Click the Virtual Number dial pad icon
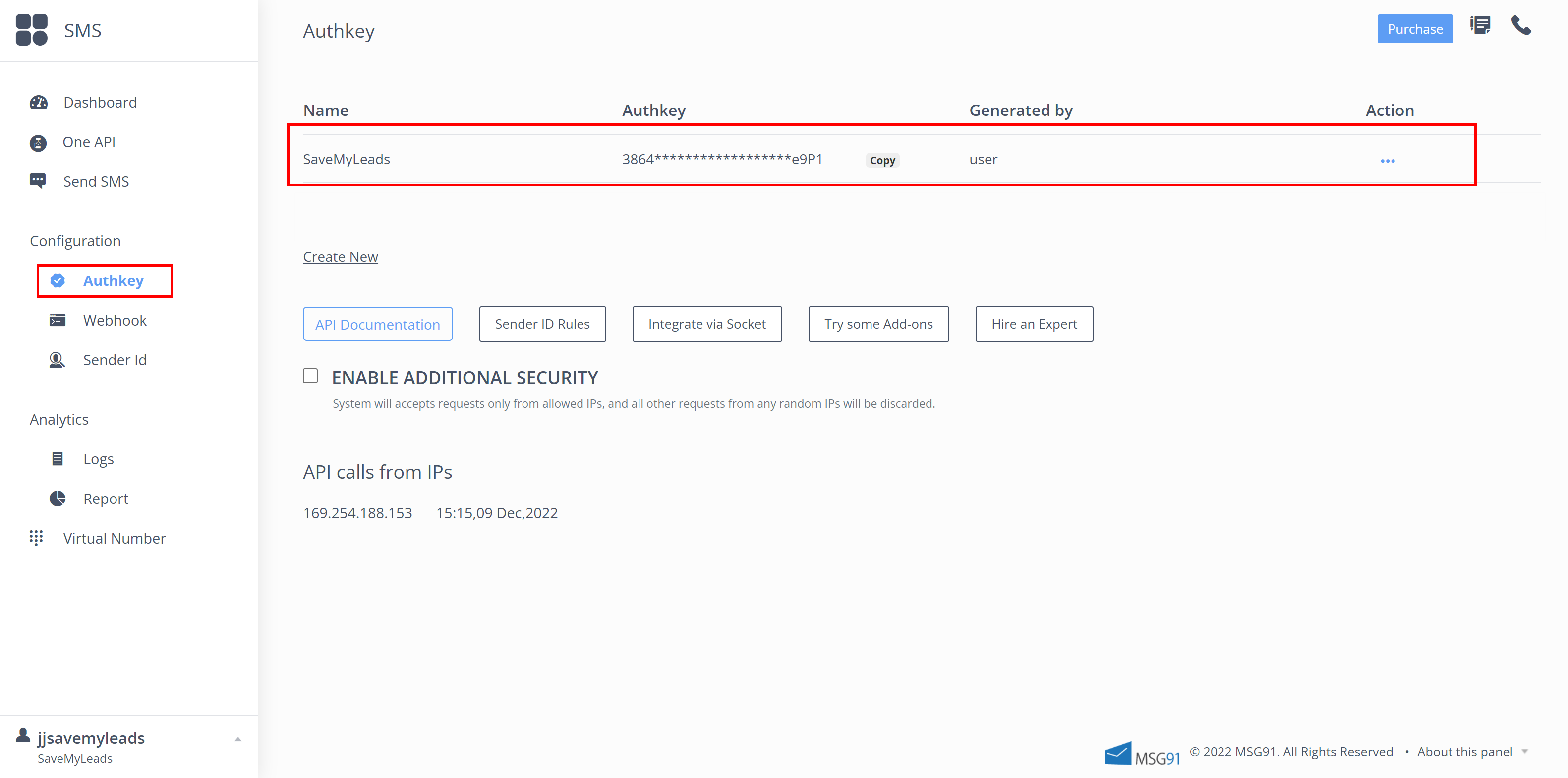The image size is (1568, 778). point(36,538)
